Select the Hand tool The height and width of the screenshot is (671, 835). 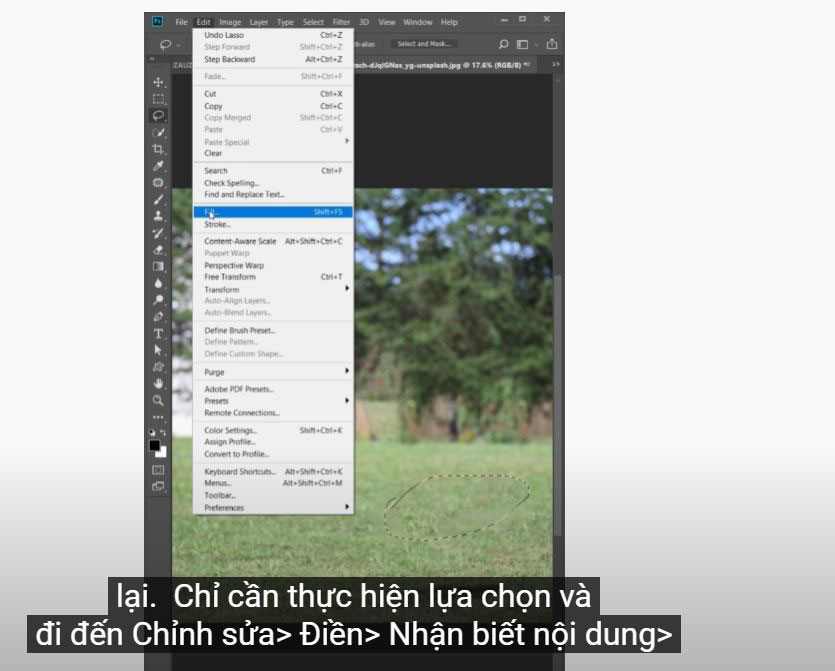[158, 383]
